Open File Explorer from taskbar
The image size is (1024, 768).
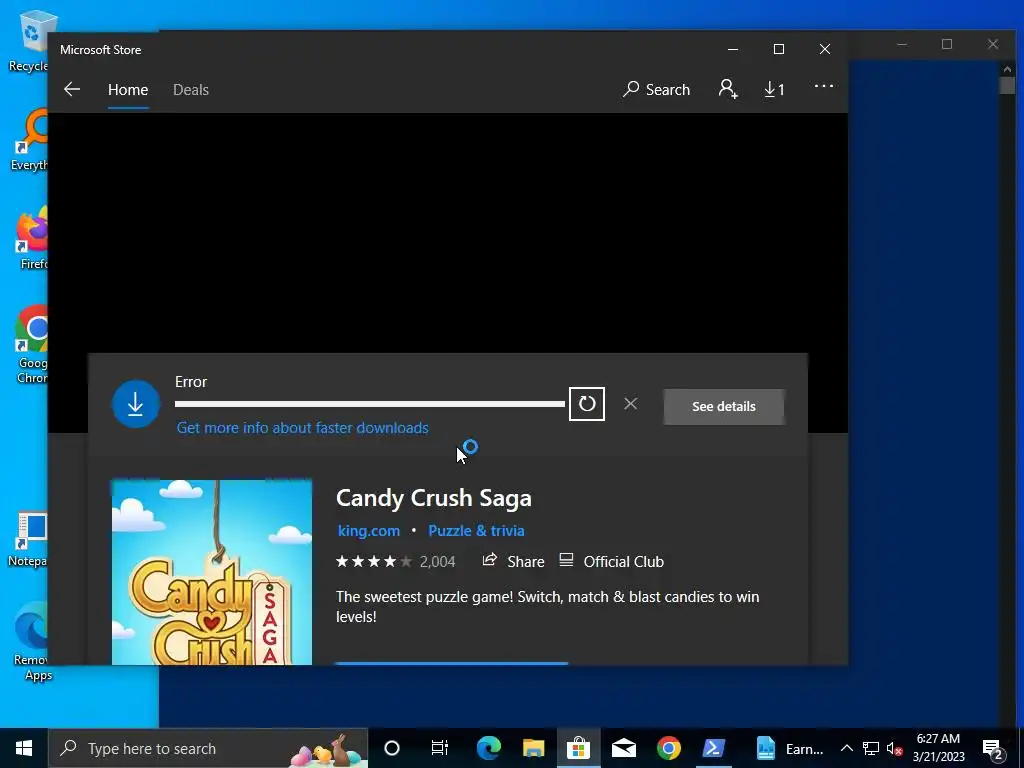533,748
